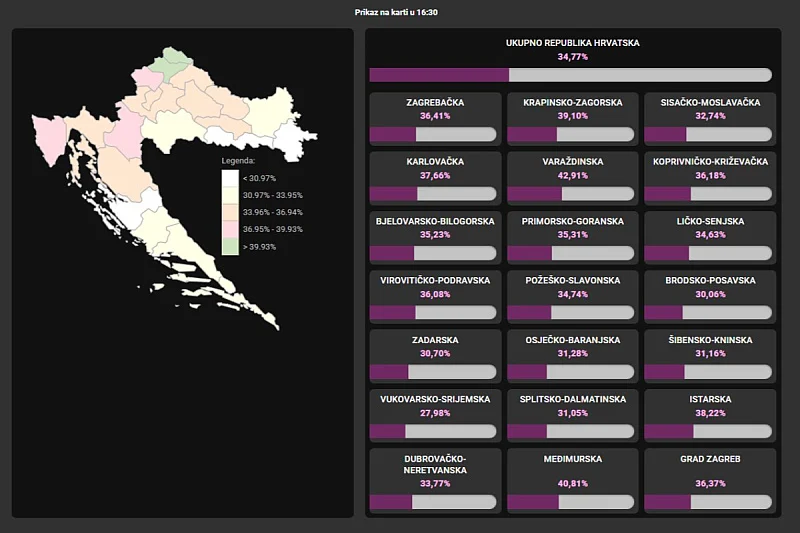Screen dimensions: 800x533
Task: Click the Ukupno Republika Hrvatska progress bar
Action: (570, 75)
